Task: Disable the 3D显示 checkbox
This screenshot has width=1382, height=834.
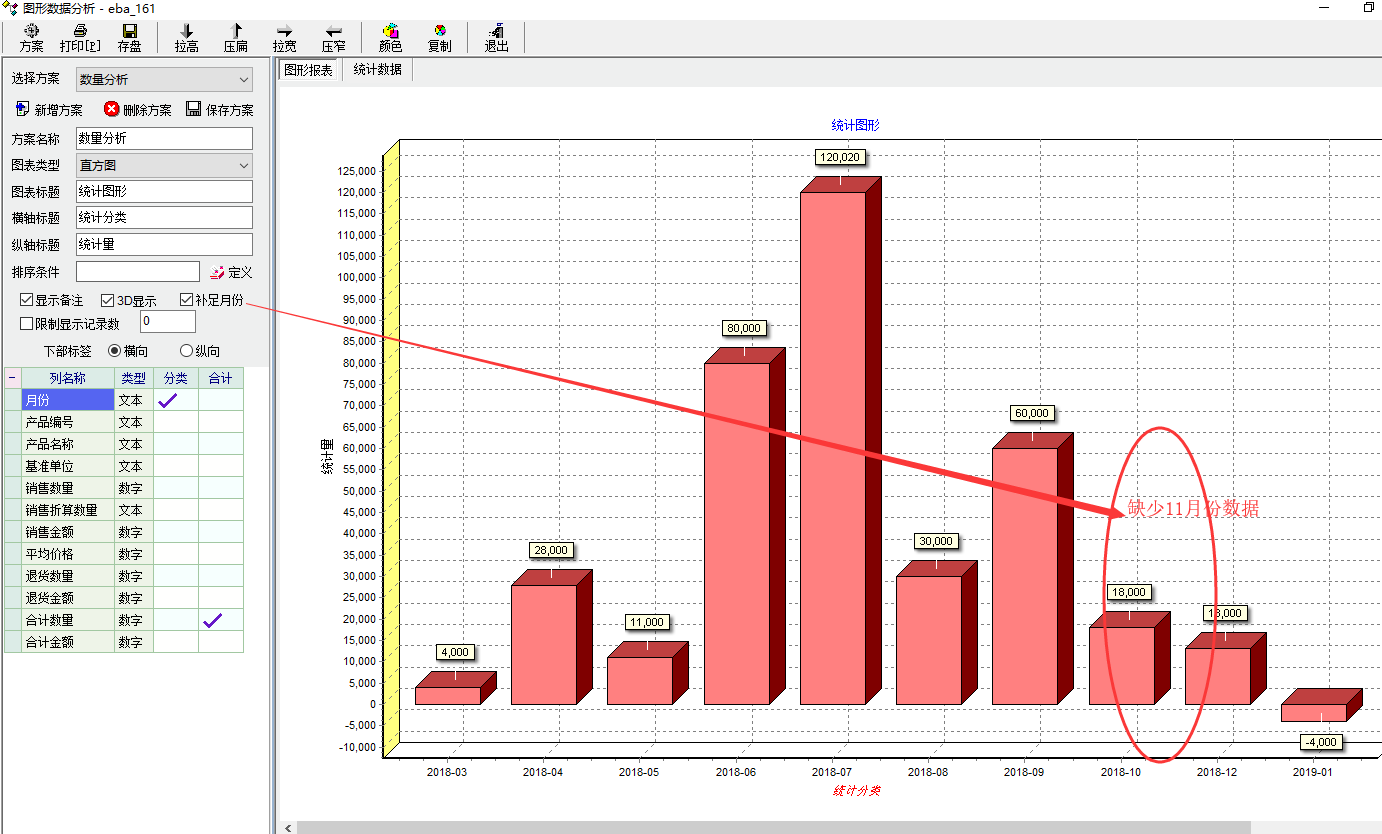Action: pos(108,300)
